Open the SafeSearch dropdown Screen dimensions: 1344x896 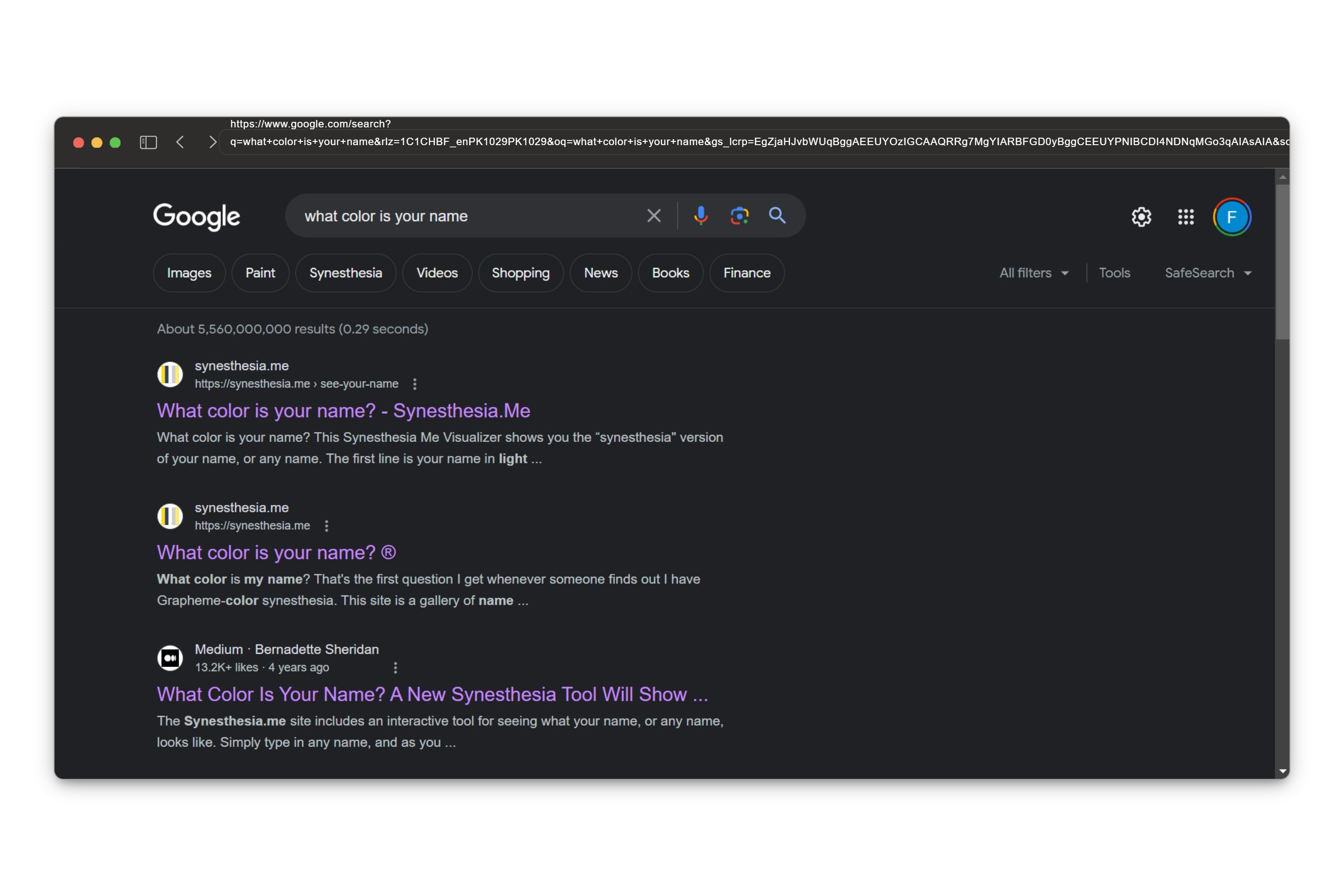tap(1208, 273)
